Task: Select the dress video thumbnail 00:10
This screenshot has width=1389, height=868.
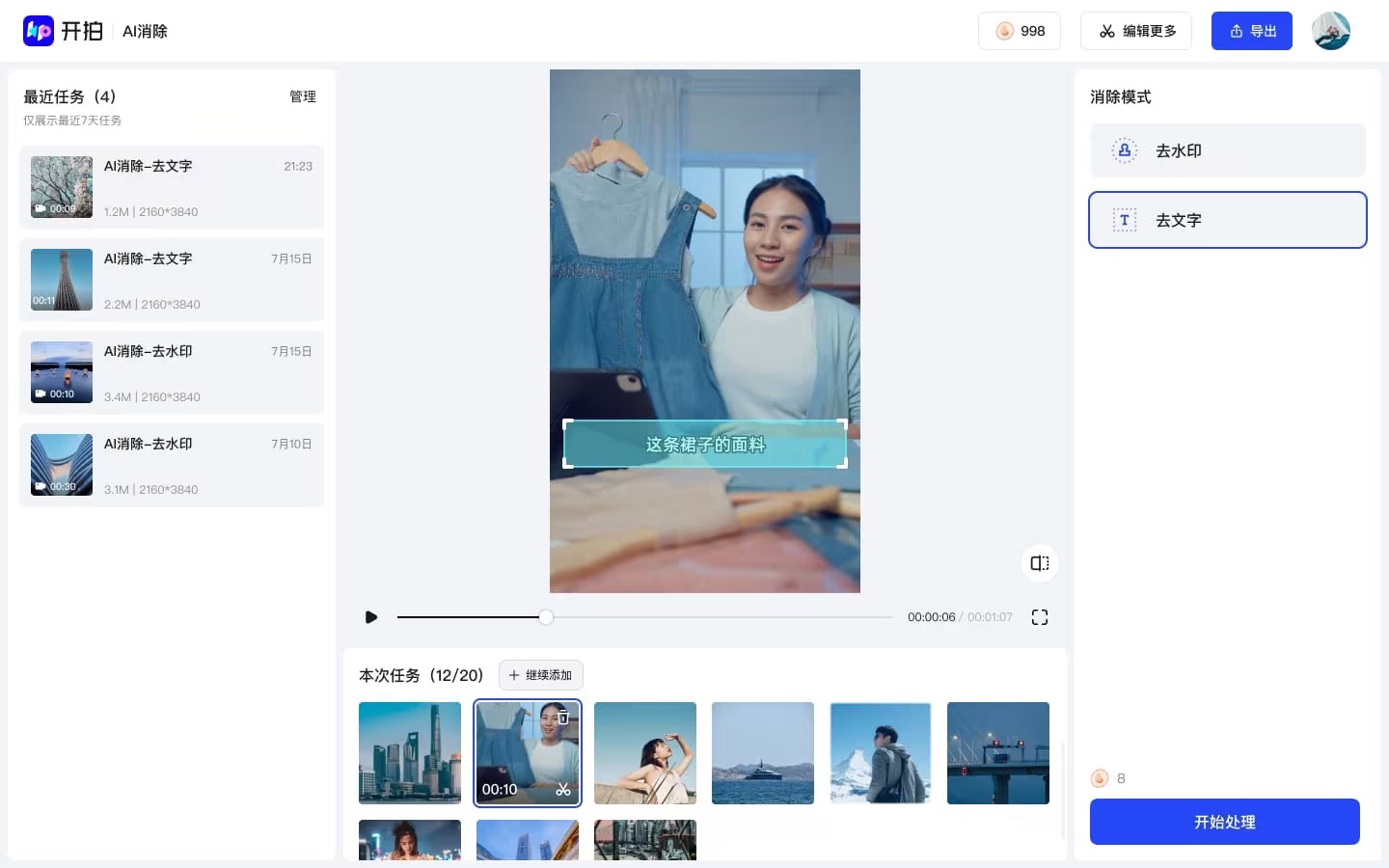Action: 528,753
